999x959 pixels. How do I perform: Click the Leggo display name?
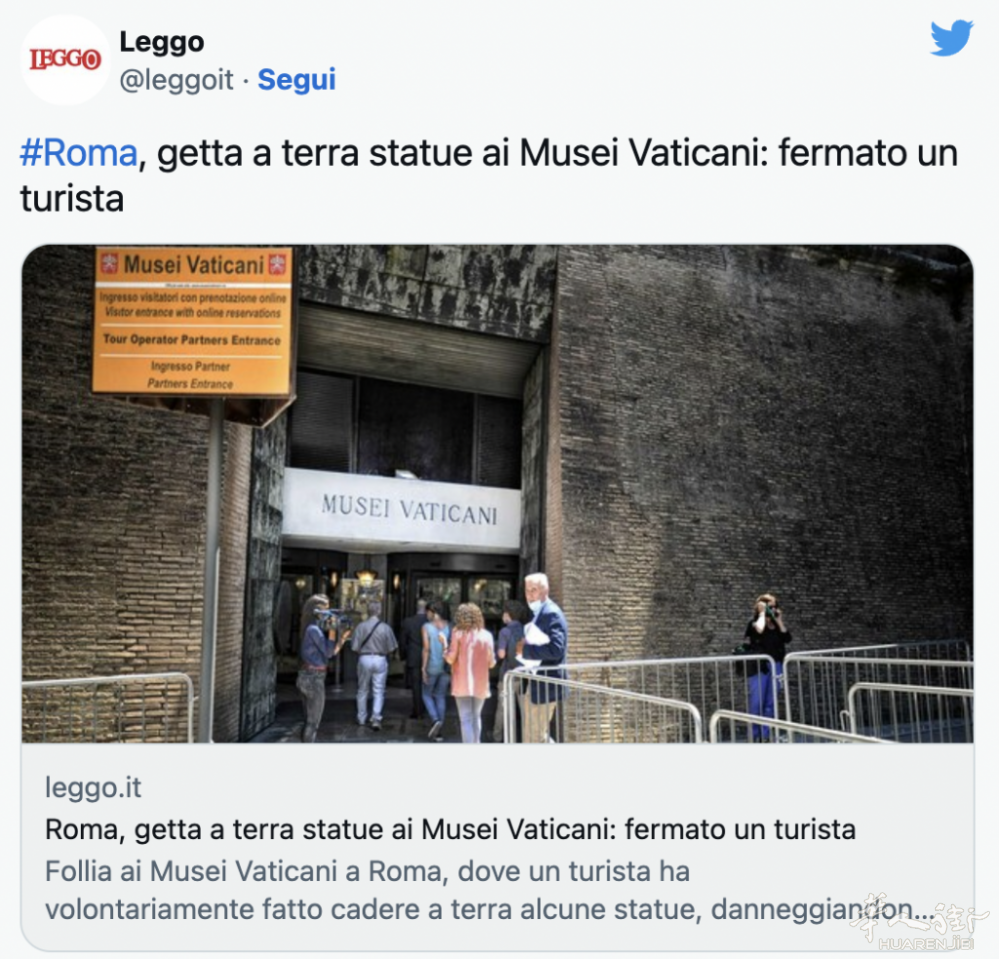[162, 42]
